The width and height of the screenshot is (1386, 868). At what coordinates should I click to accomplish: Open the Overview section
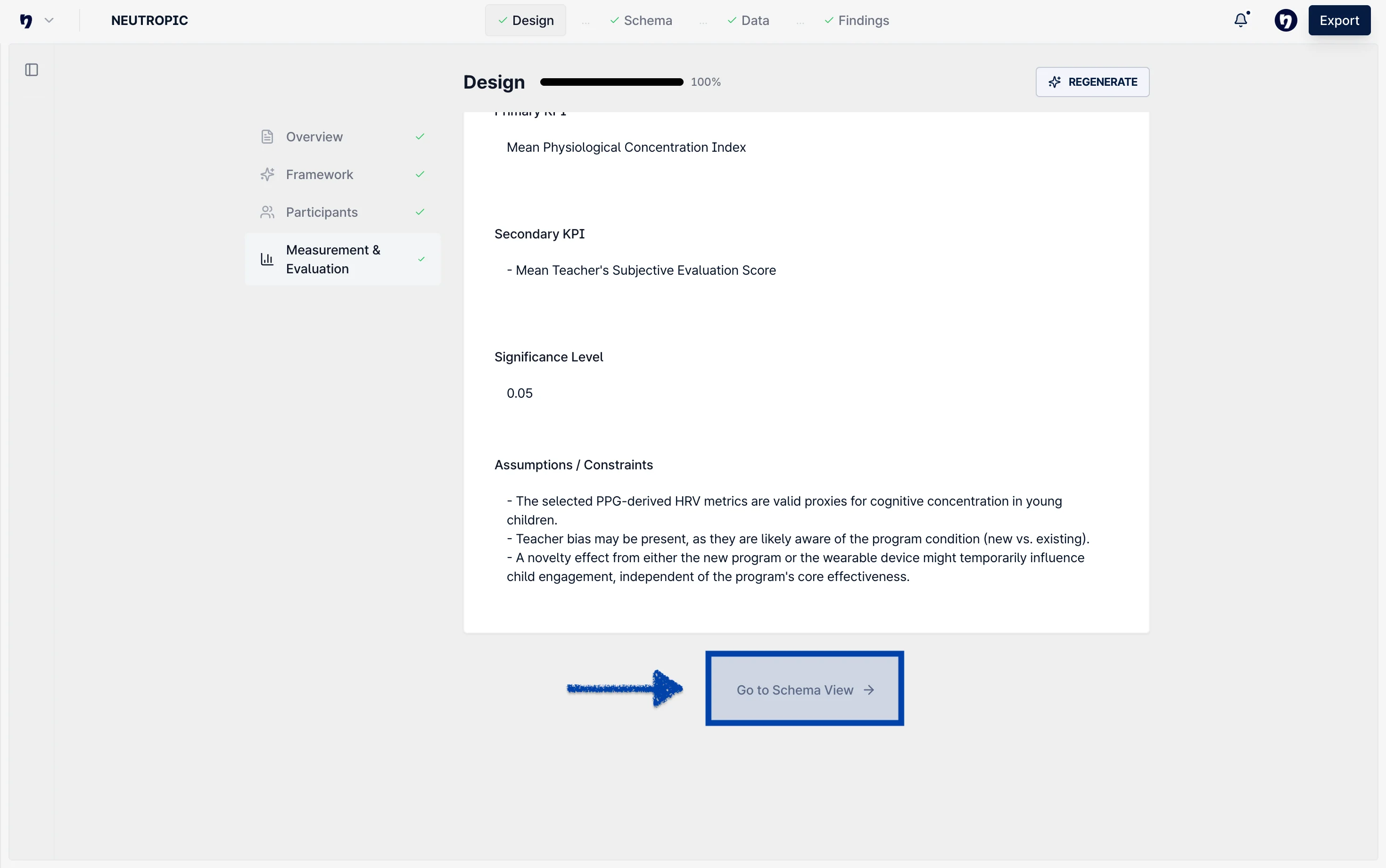343,137
